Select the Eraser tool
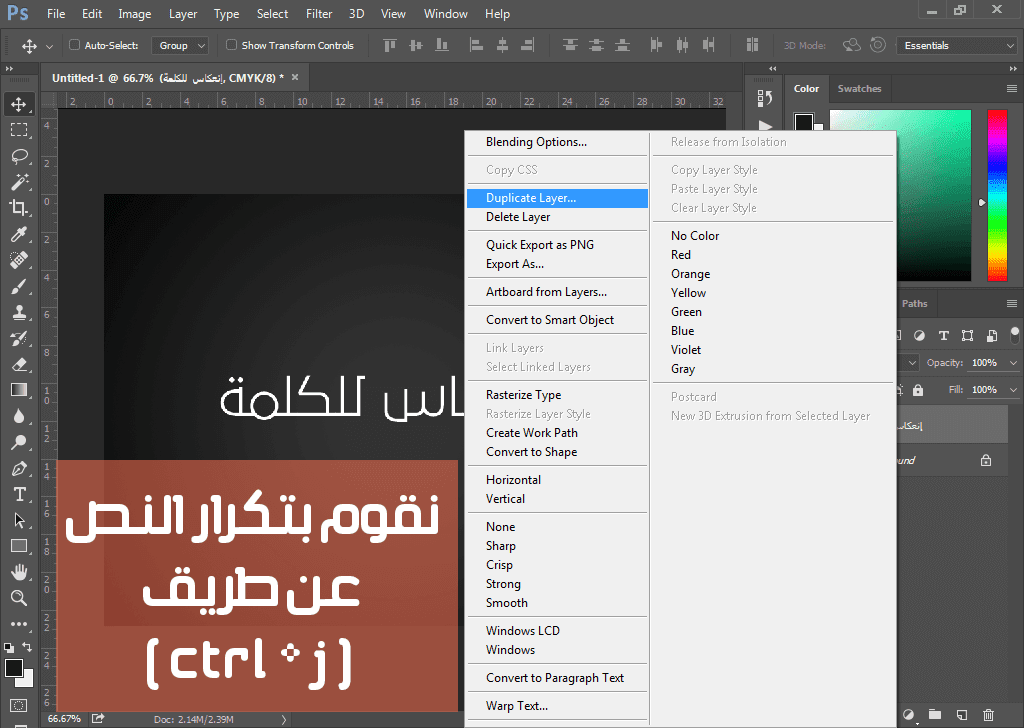 (x=19, y=364)
